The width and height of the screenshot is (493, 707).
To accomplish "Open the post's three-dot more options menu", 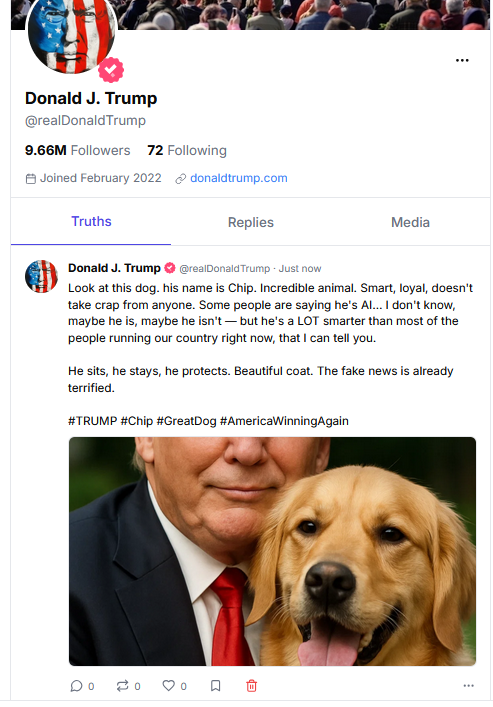I will [x=469, y=685].
